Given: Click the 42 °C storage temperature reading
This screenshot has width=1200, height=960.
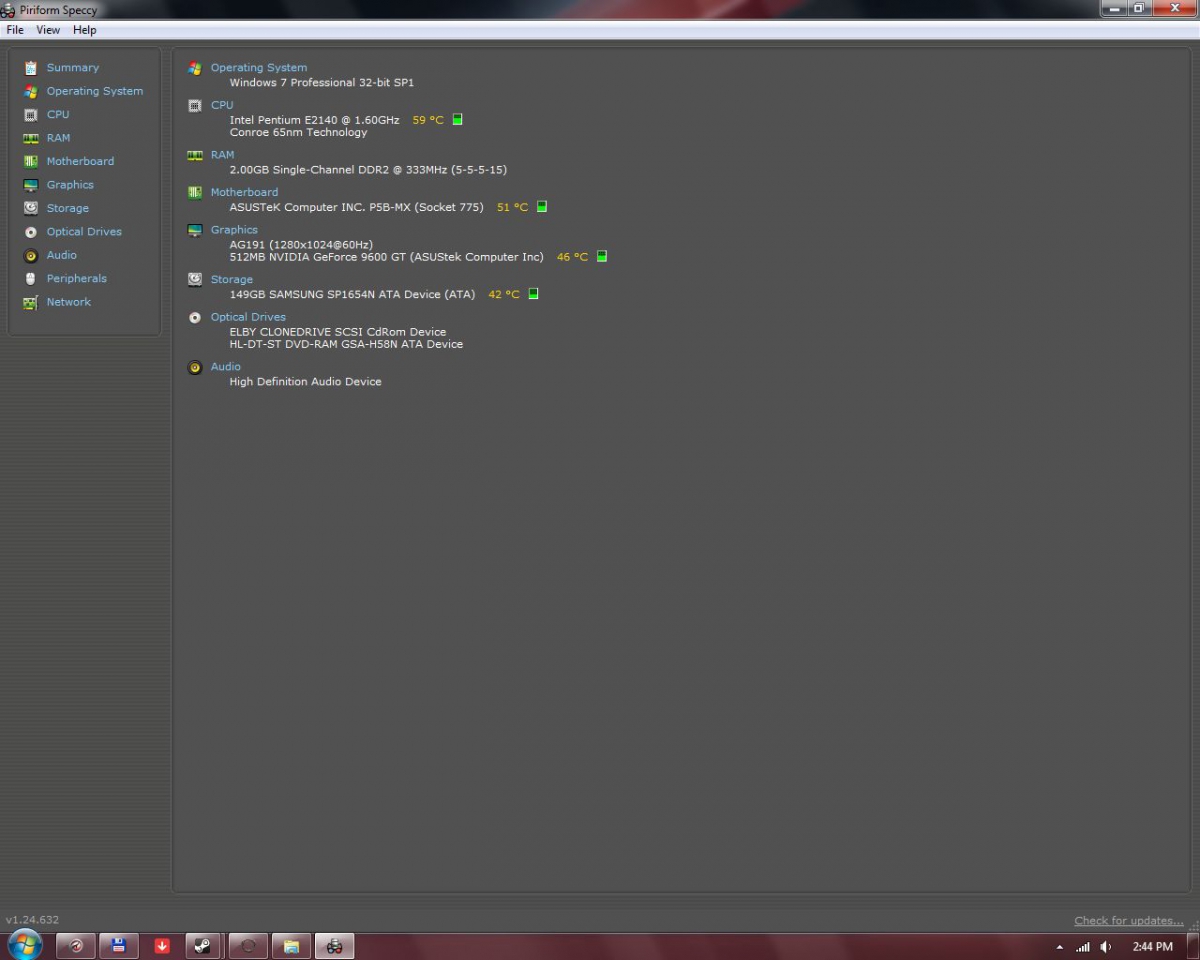Looking at the screenshot, I should click(x=504, y=295).
